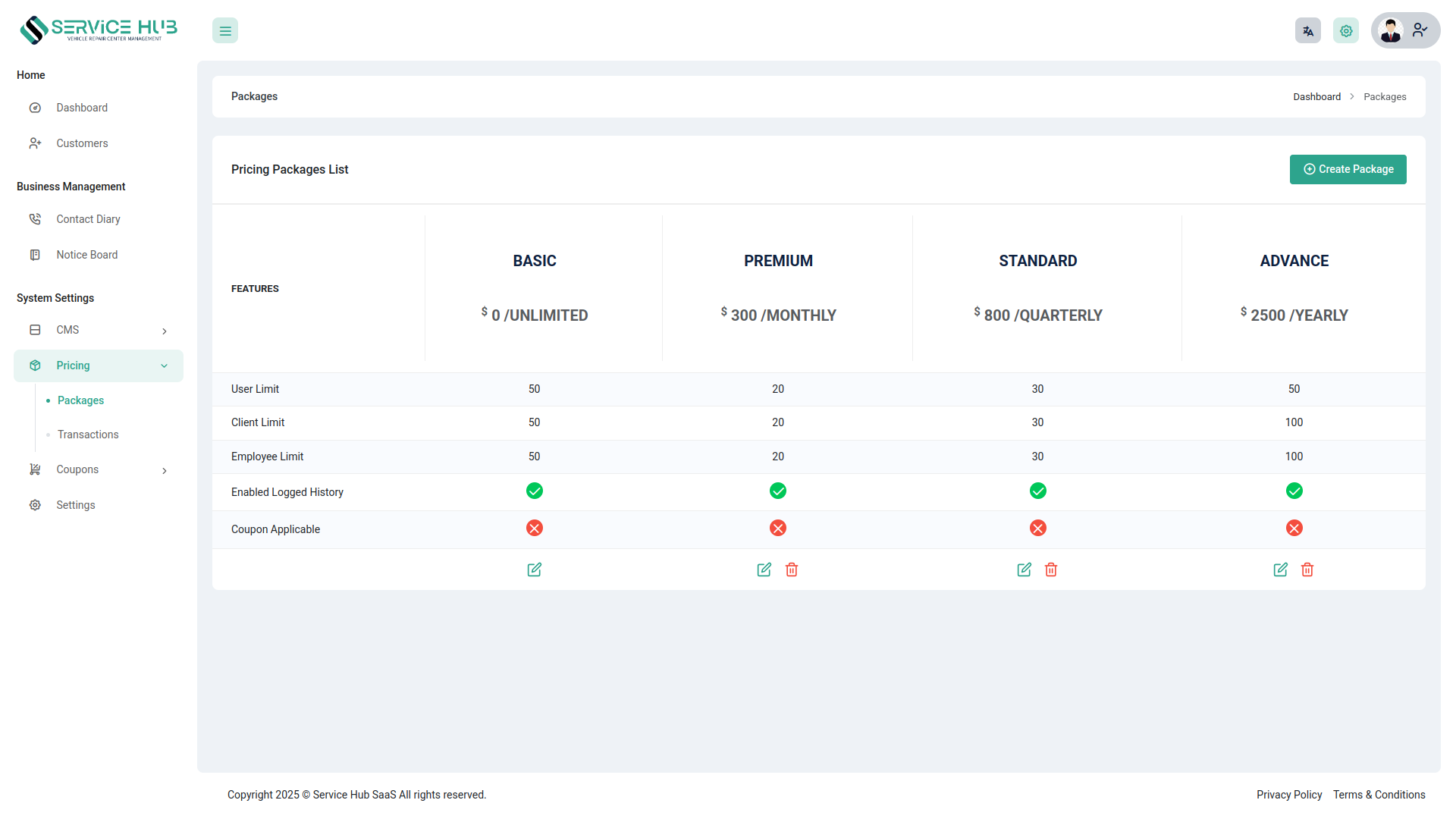Viewport: 1456px width, 819px height.
Task: Collapse the Pricing menu chevron
Action: [165, 366]
